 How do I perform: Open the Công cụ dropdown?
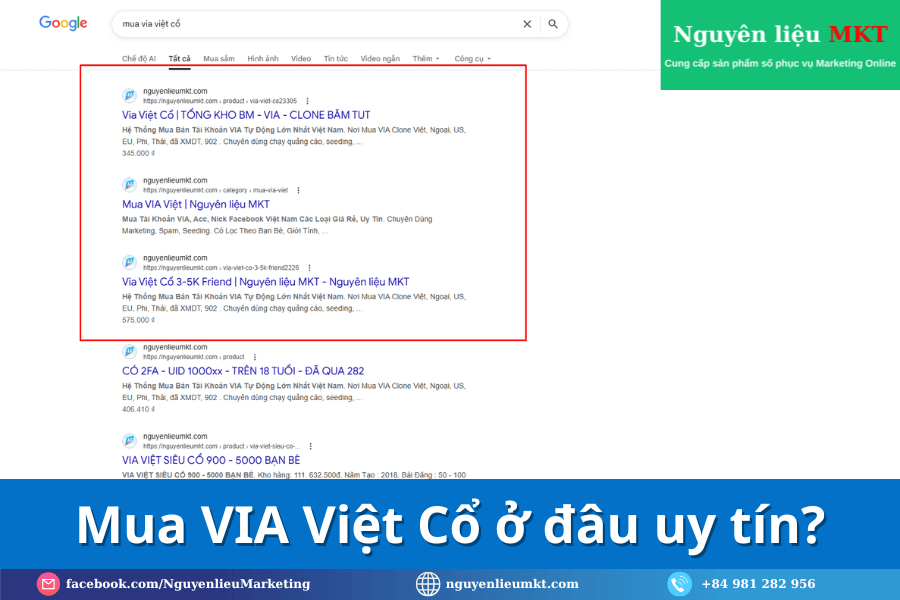[x=472, y=59]
